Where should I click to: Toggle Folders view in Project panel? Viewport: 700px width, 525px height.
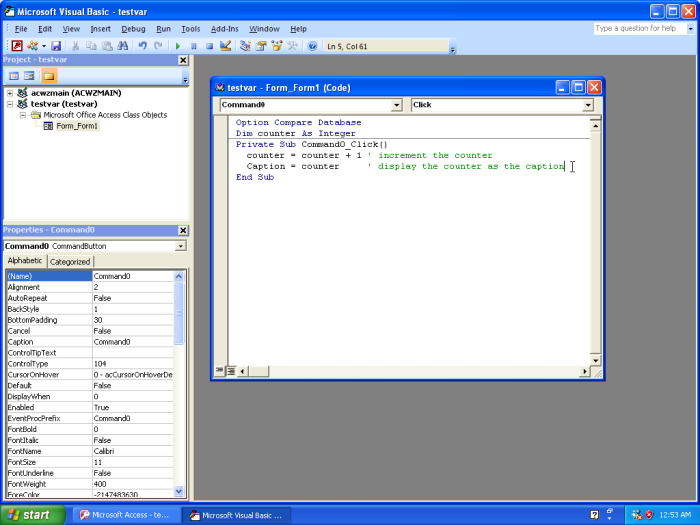pos(49,76)
